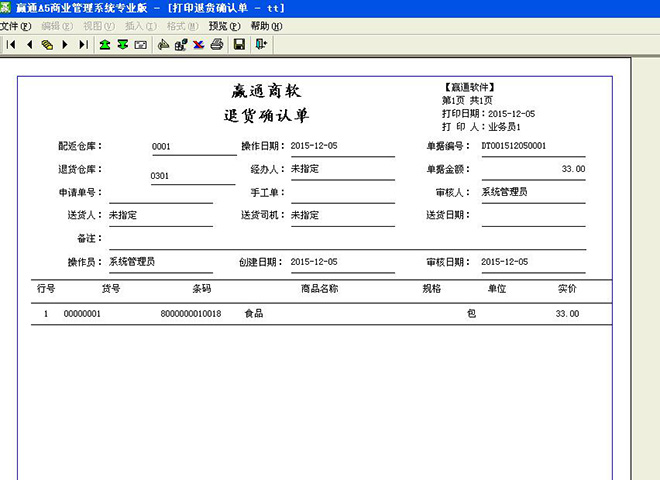Exit preview using the door icon
This screenshot has width=660, height=480.
tap(261, 45)
